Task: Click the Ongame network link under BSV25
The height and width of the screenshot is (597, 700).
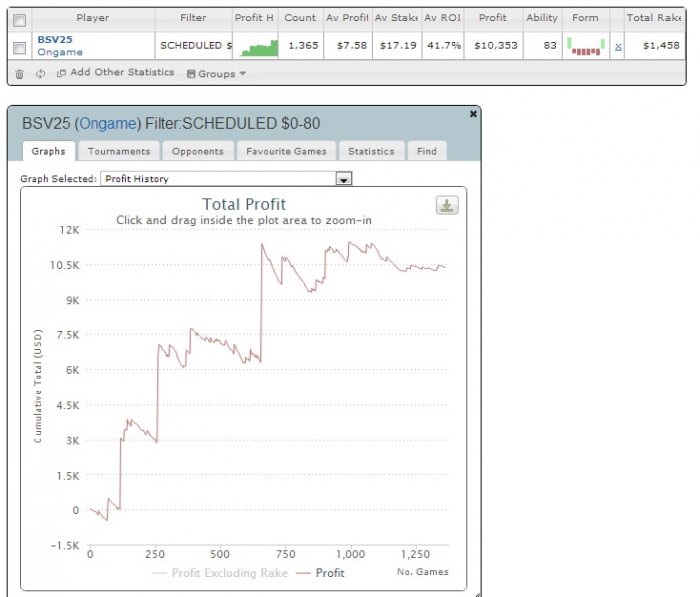Action: point(60,52)
